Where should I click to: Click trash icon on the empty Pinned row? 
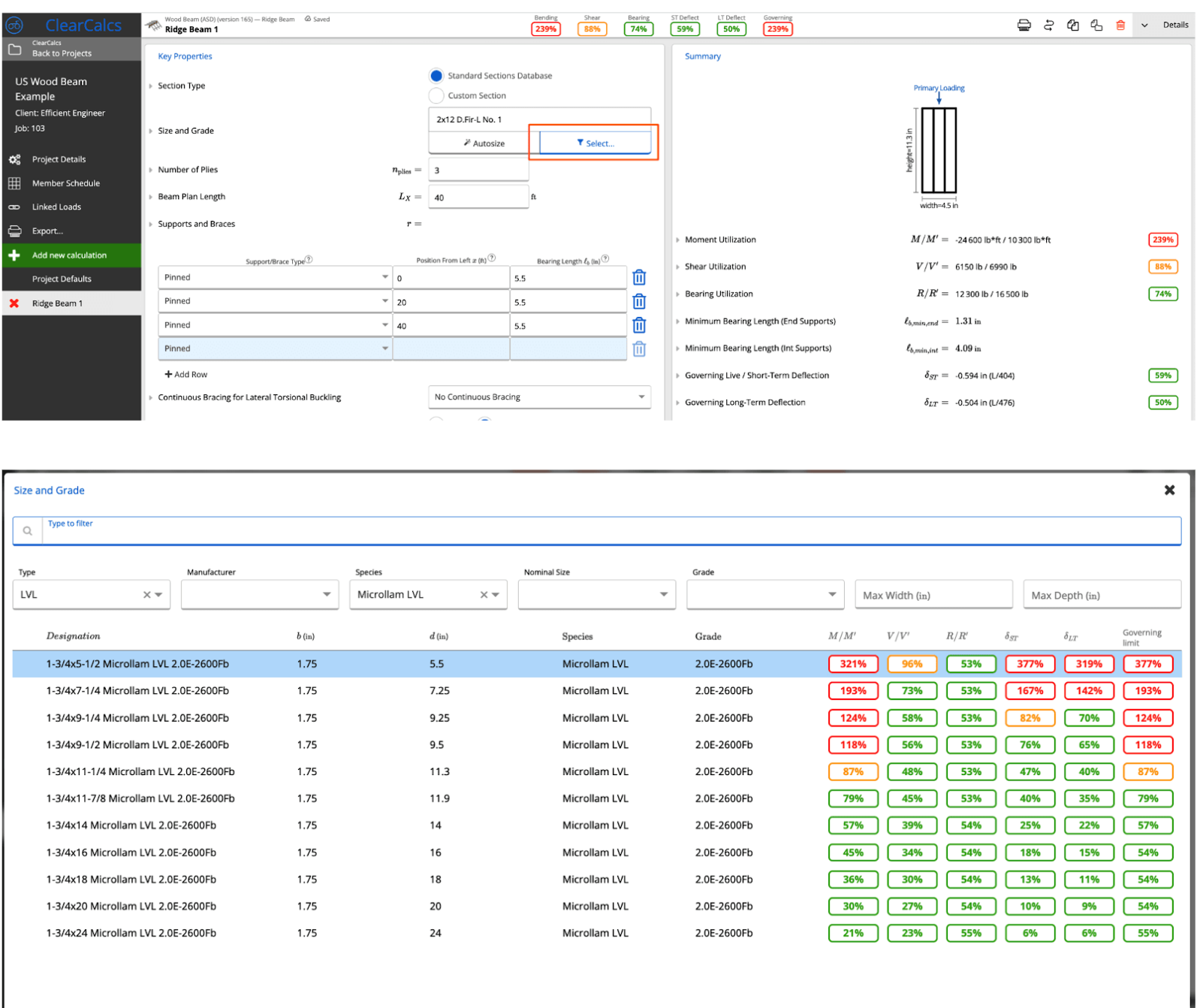coord(639,349)
